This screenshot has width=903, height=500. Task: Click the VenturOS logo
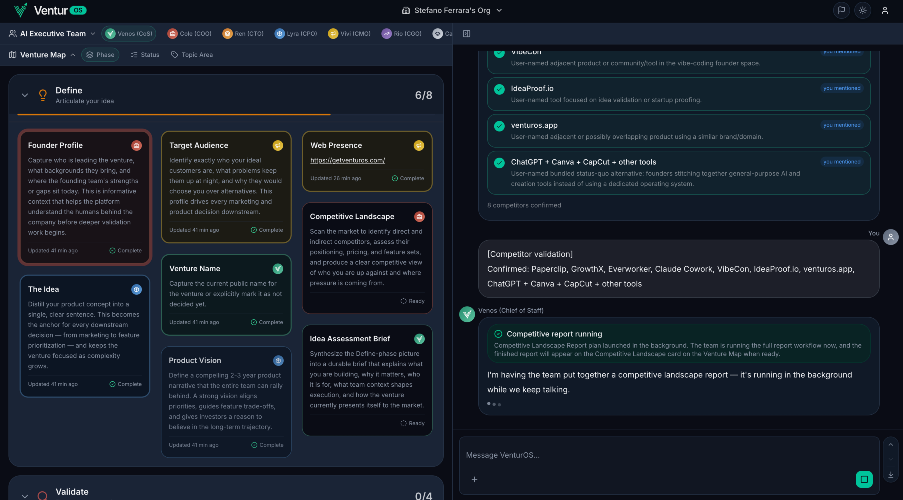pos(50,10)
